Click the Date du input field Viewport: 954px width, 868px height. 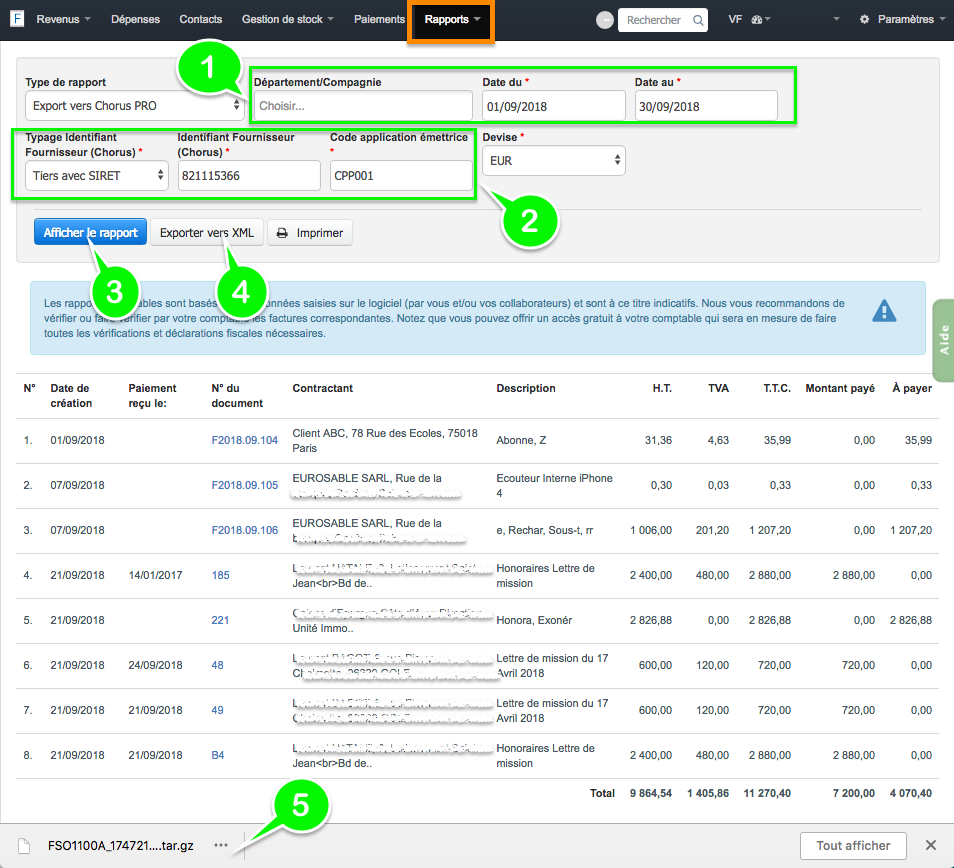pos(553,106)
